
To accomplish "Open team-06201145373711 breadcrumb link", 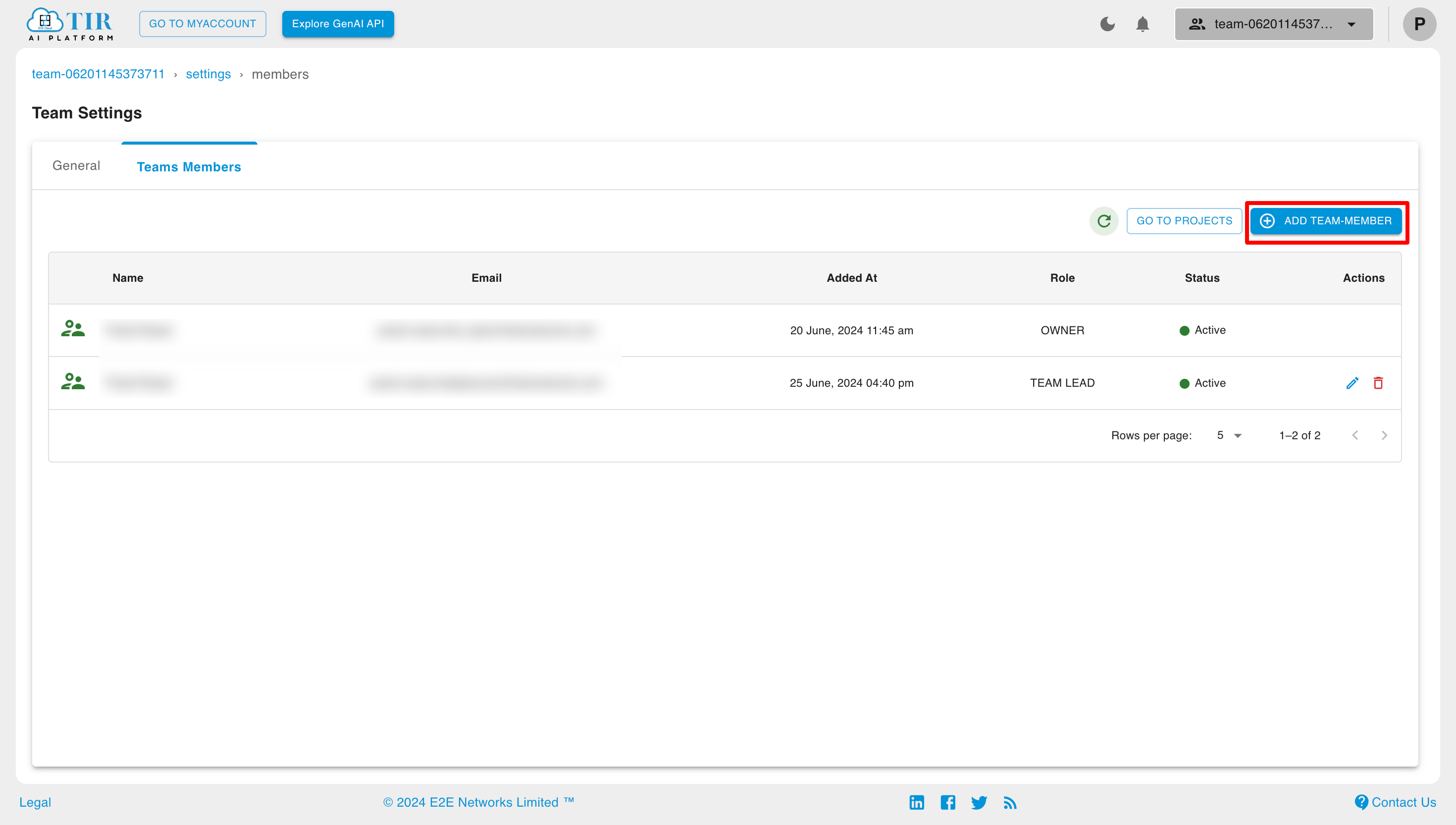I will [98, 74].
